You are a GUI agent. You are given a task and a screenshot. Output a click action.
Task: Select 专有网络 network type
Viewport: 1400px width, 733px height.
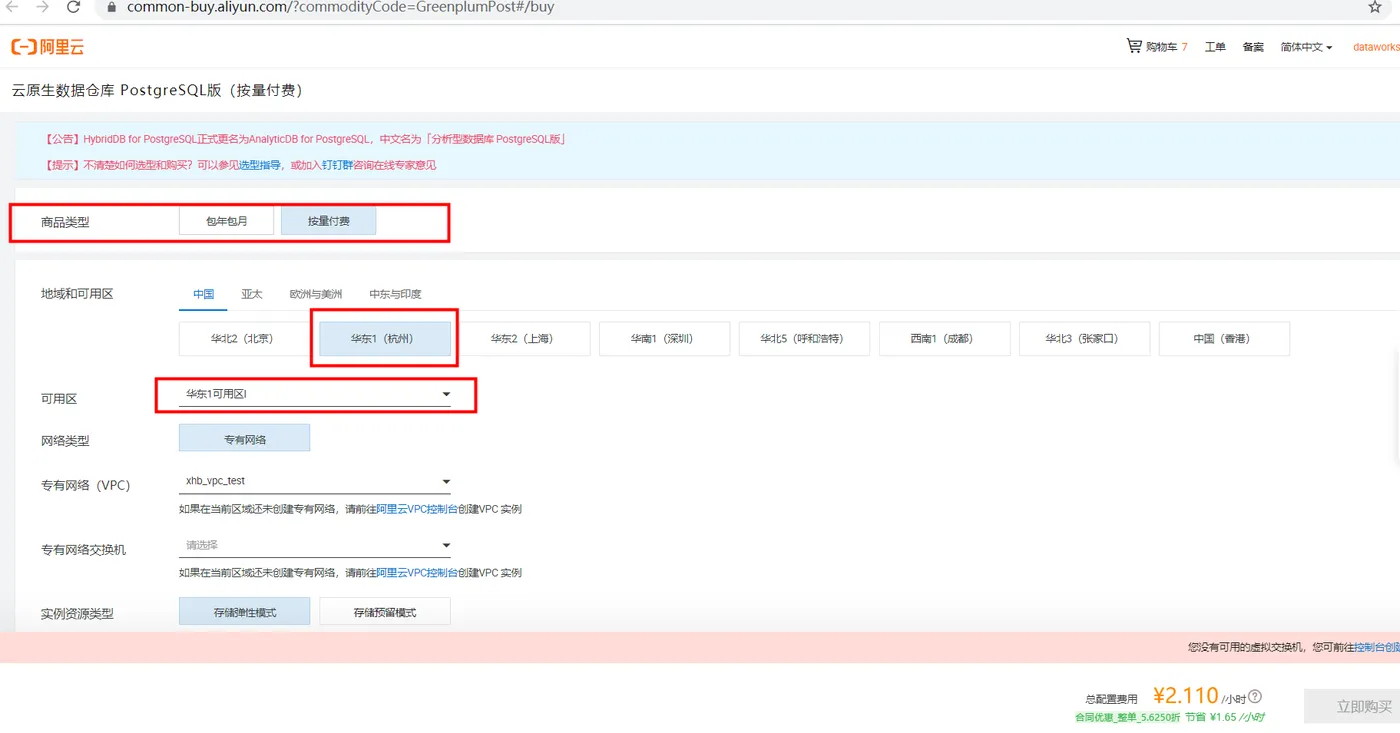244,438
